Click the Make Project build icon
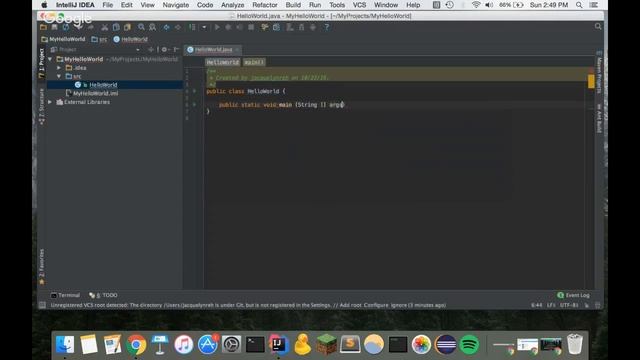This screenshot has width=640, height=360. coord(192,27)
